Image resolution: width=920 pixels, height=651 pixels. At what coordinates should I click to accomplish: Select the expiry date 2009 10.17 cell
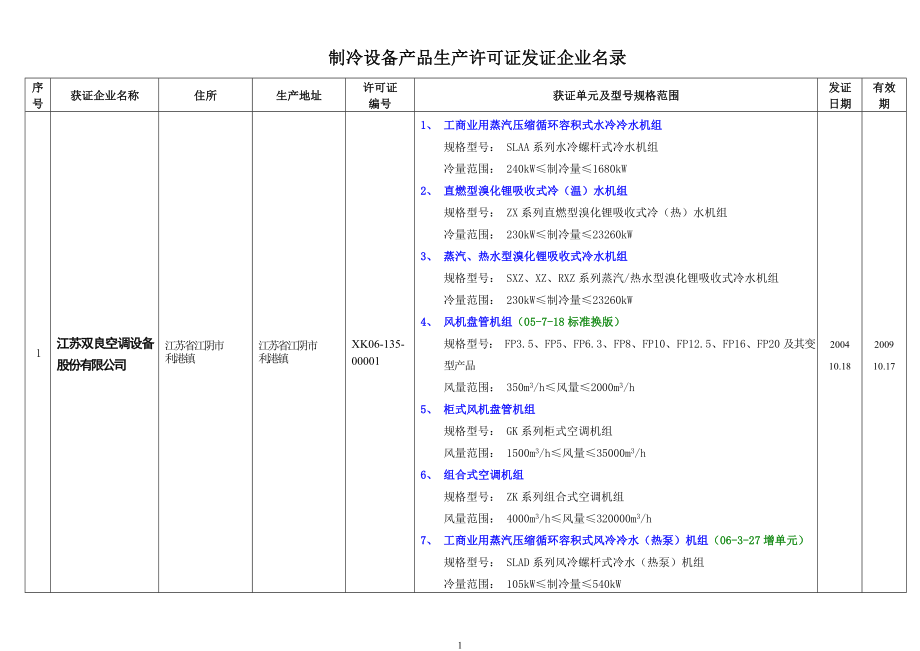tap(883, 355)
